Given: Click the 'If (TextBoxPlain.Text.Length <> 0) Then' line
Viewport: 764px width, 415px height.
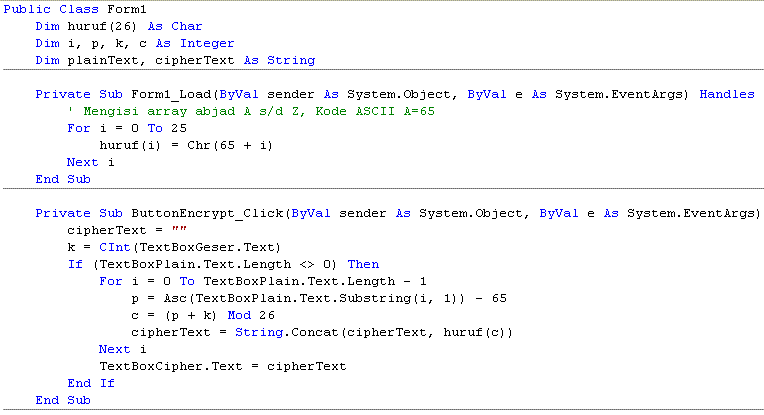Looking at the screenshot, I should 223,264.
